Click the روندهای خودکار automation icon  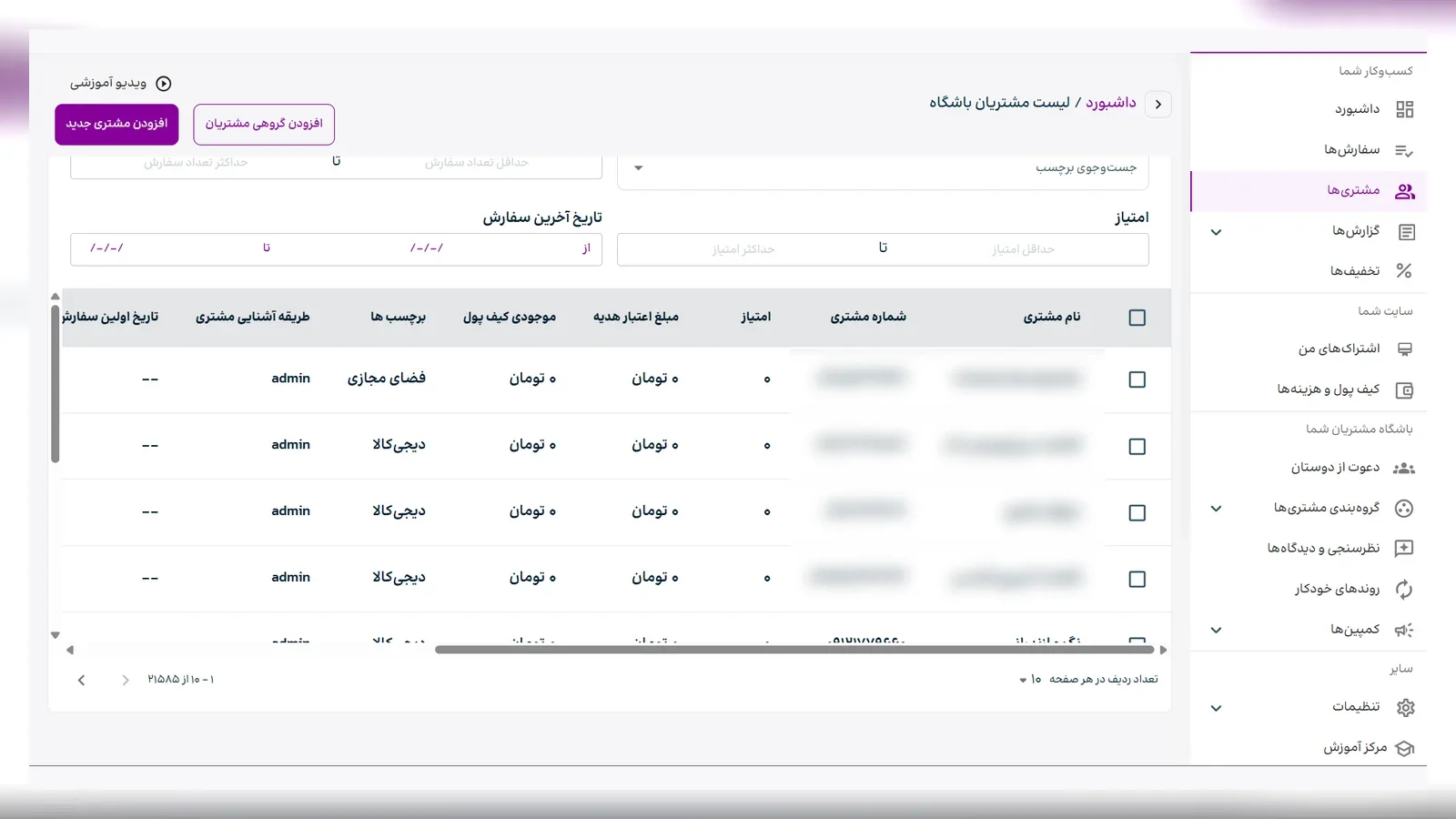pos(1404,590)
